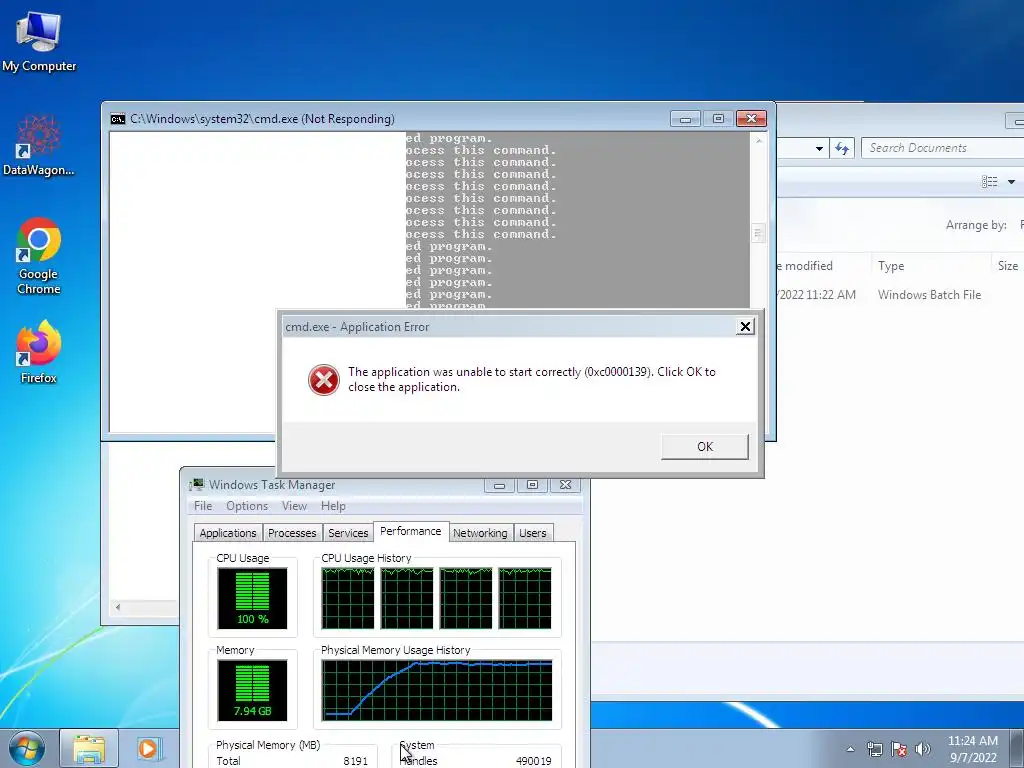Open Windows Media Player taskbar icon
This screenshot has height=768, width=1024.
pos(148,749)
